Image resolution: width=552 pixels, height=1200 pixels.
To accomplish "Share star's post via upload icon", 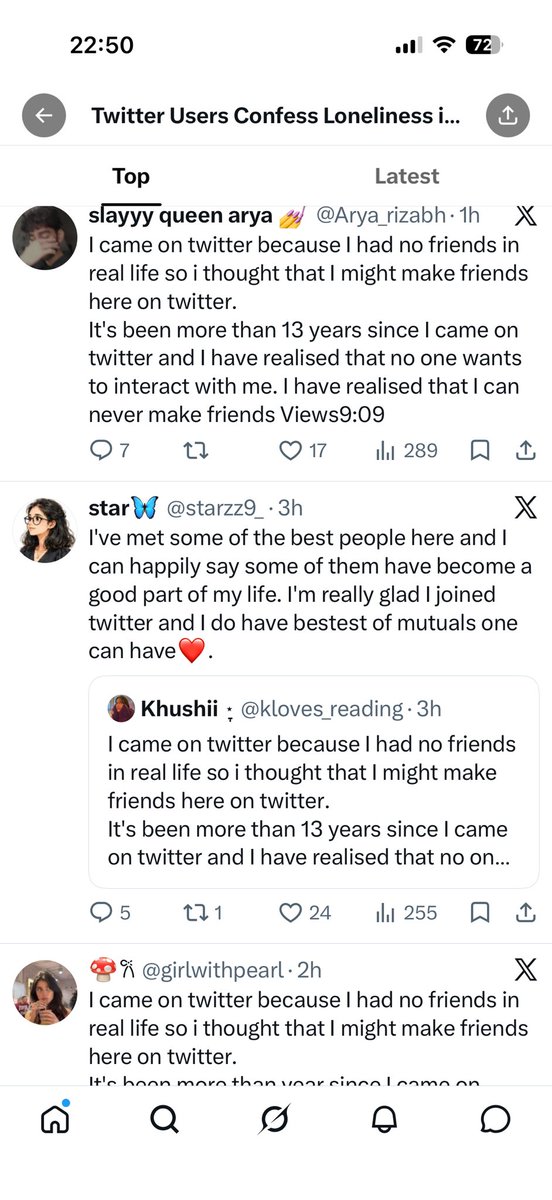I will click(x=525, y=913).
